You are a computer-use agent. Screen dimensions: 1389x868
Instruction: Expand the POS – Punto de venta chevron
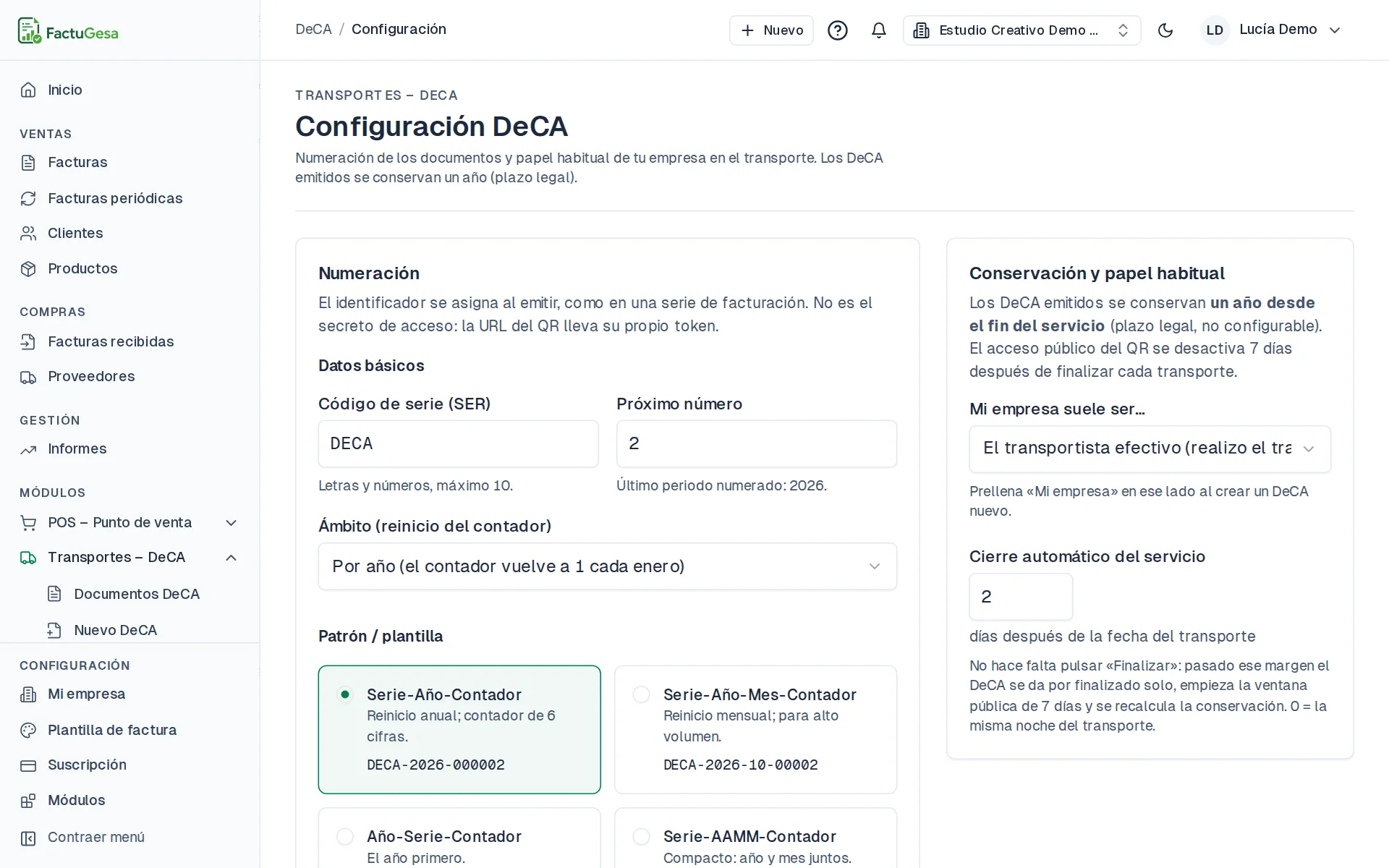pos(231,522)
